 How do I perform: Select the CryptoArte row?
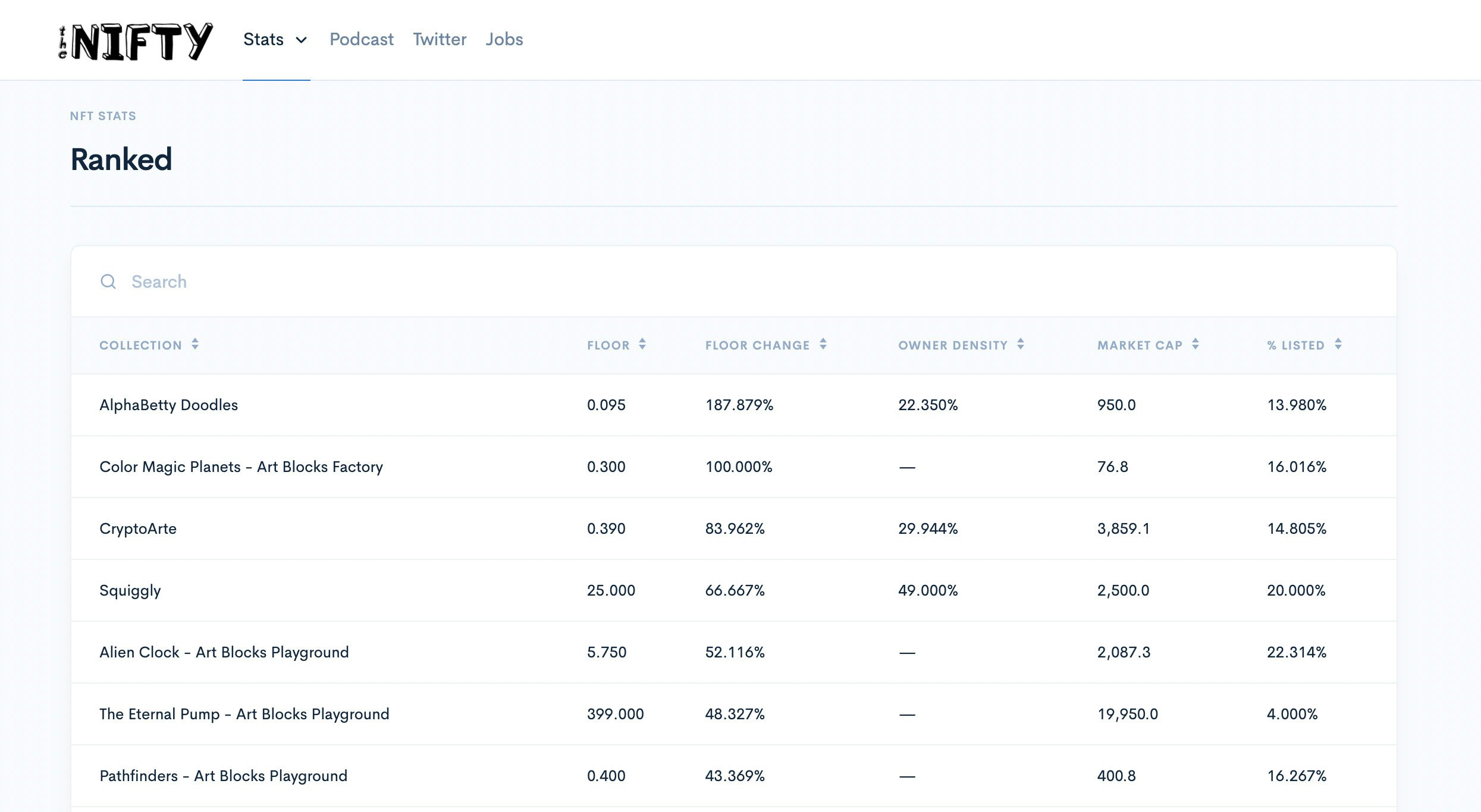click(x=138, y=528)
